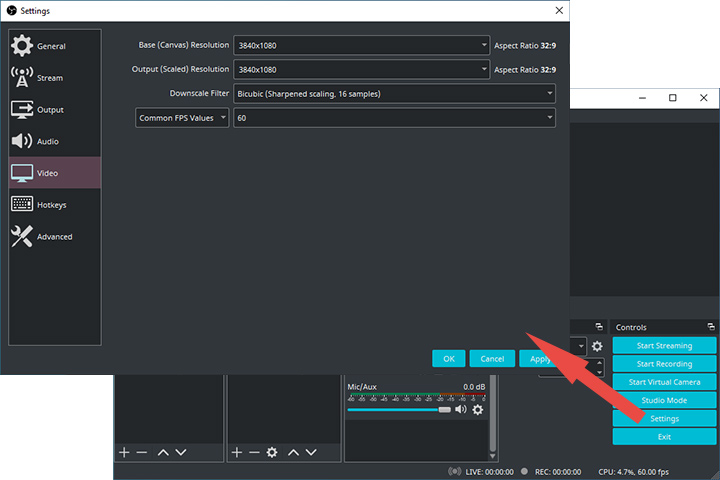Open the Advanced settings section
This screenshot has width=720, height=480.
(54, 237)
